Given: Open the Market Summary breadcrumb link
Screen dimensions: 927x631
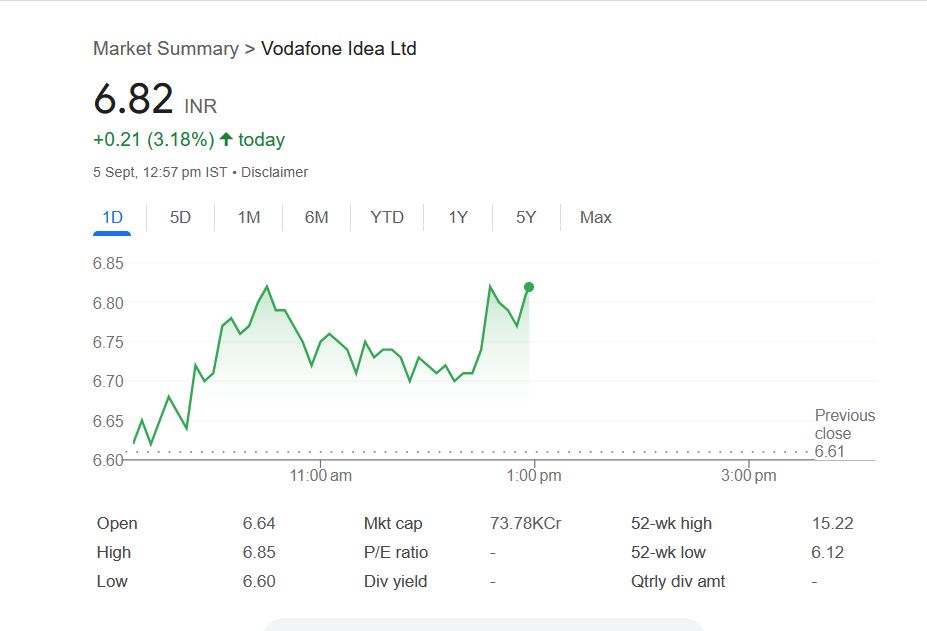Looking at the screenshot, I should click(165, 48).
